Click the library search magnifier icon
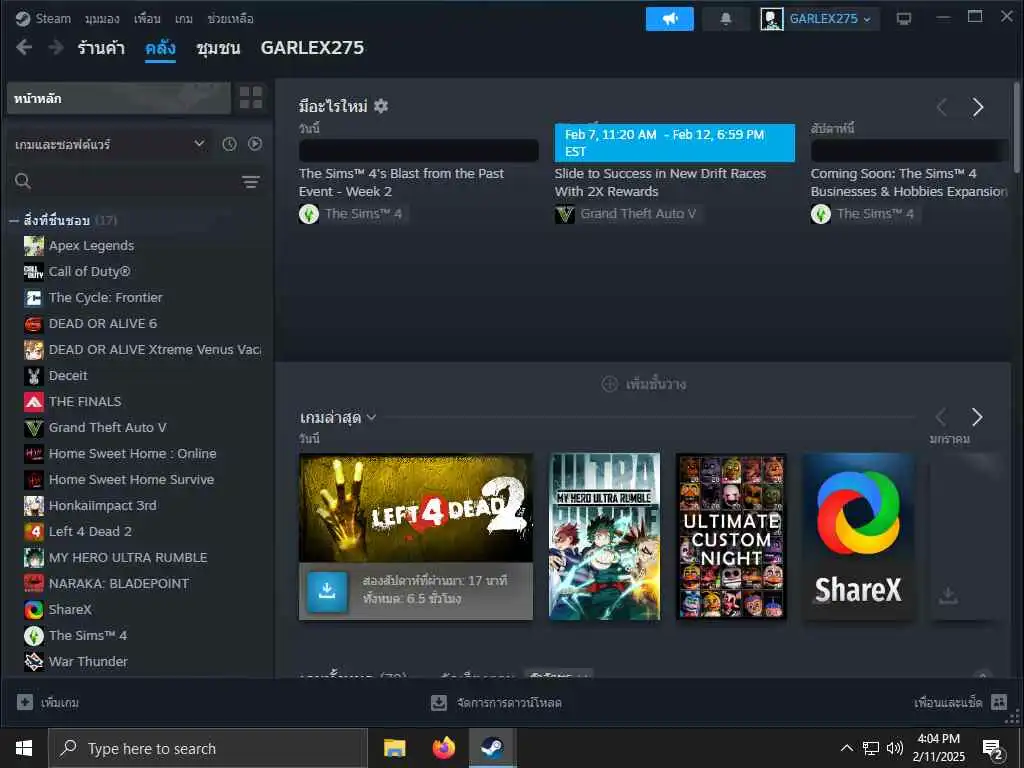Image resolution: width=1024 pixels, height=768 pixels. pos(23,182)
